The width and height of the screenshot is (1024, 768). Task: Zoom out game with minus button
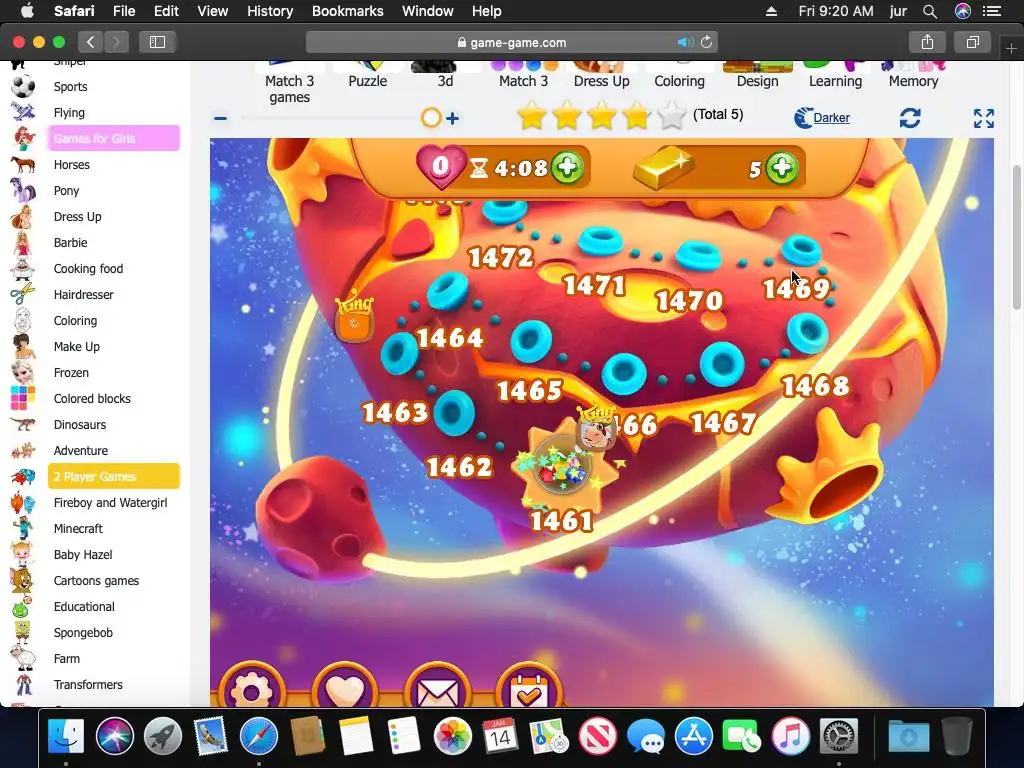221,118
